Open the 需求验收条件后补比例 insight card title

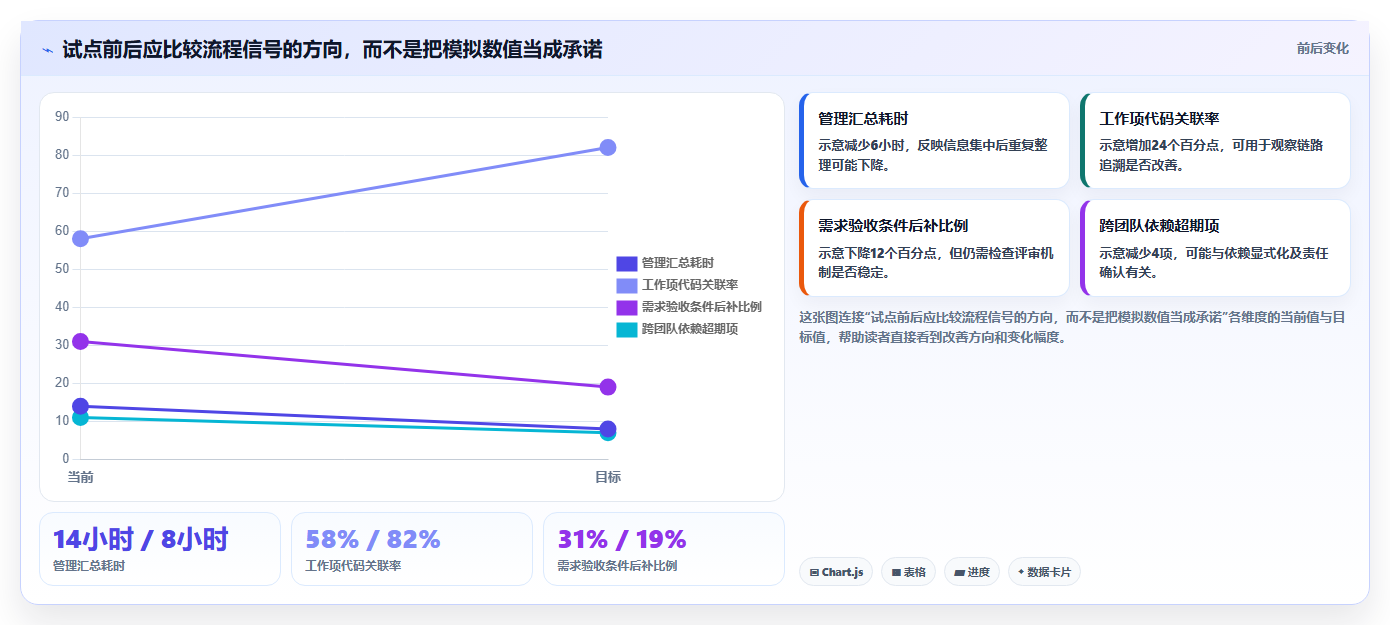(893, 225)
